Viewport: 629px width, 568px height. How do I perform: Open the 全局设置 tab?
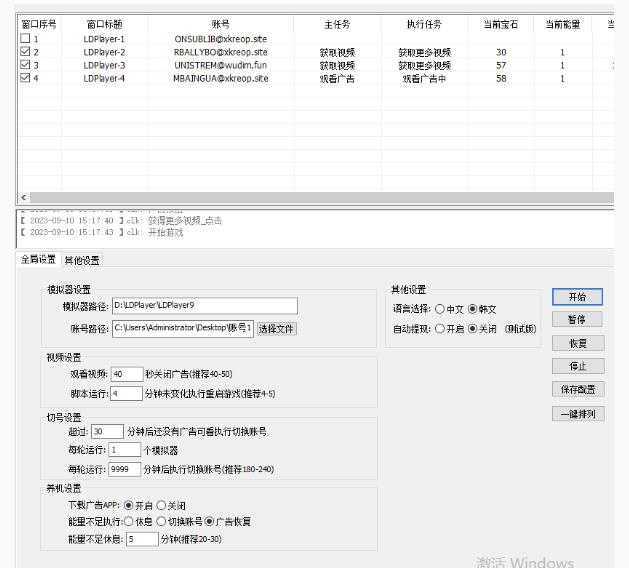(x=39, y=260)
